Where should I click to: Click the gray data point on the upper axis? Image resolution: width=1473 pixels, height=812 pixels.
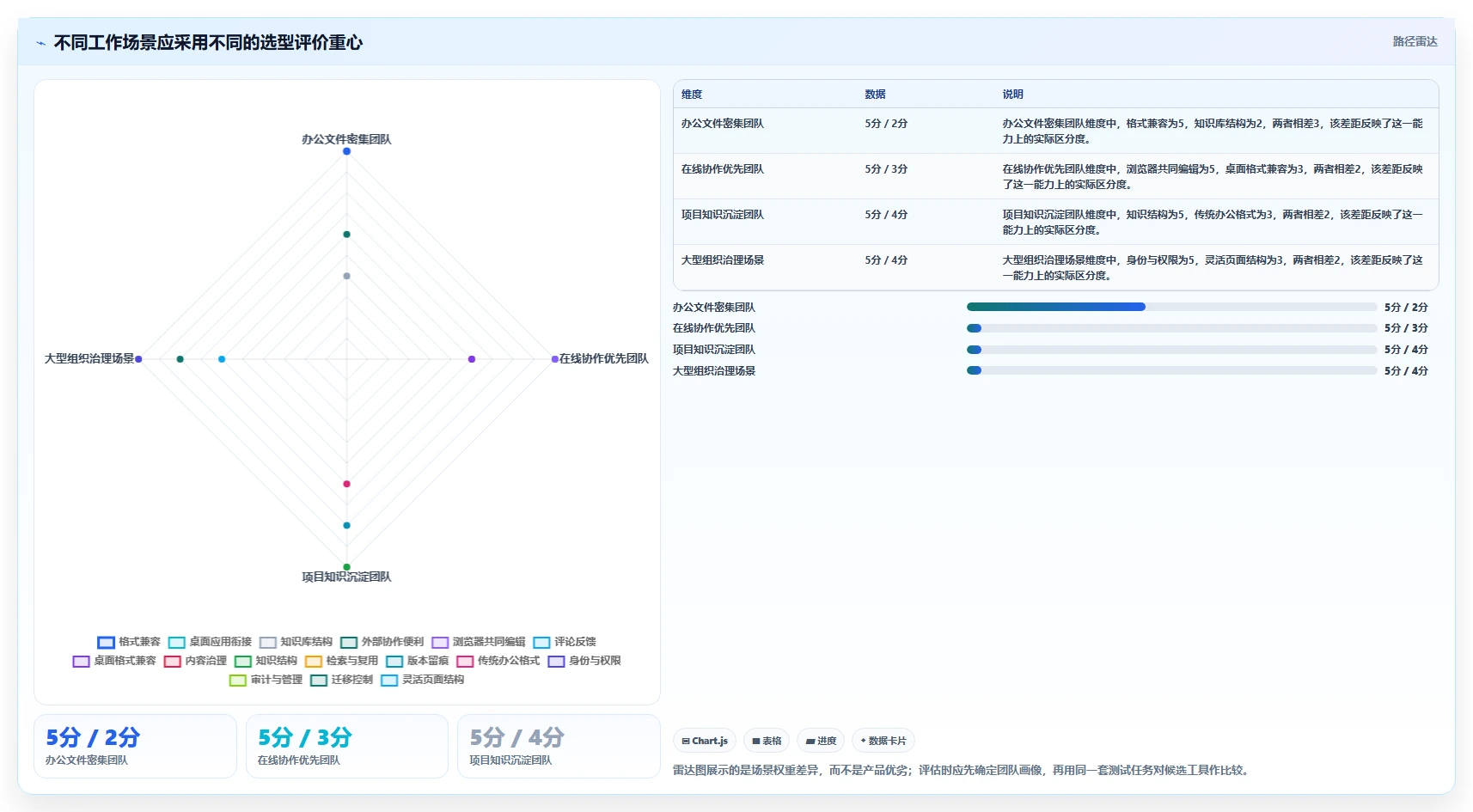pos(347,276)
